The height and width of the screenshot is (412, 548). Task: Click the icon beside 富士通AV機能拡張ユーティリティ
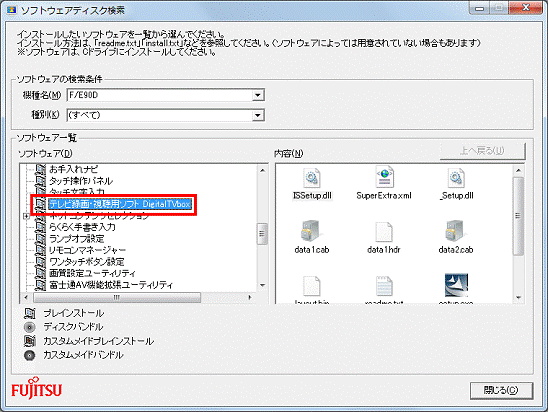41,285
